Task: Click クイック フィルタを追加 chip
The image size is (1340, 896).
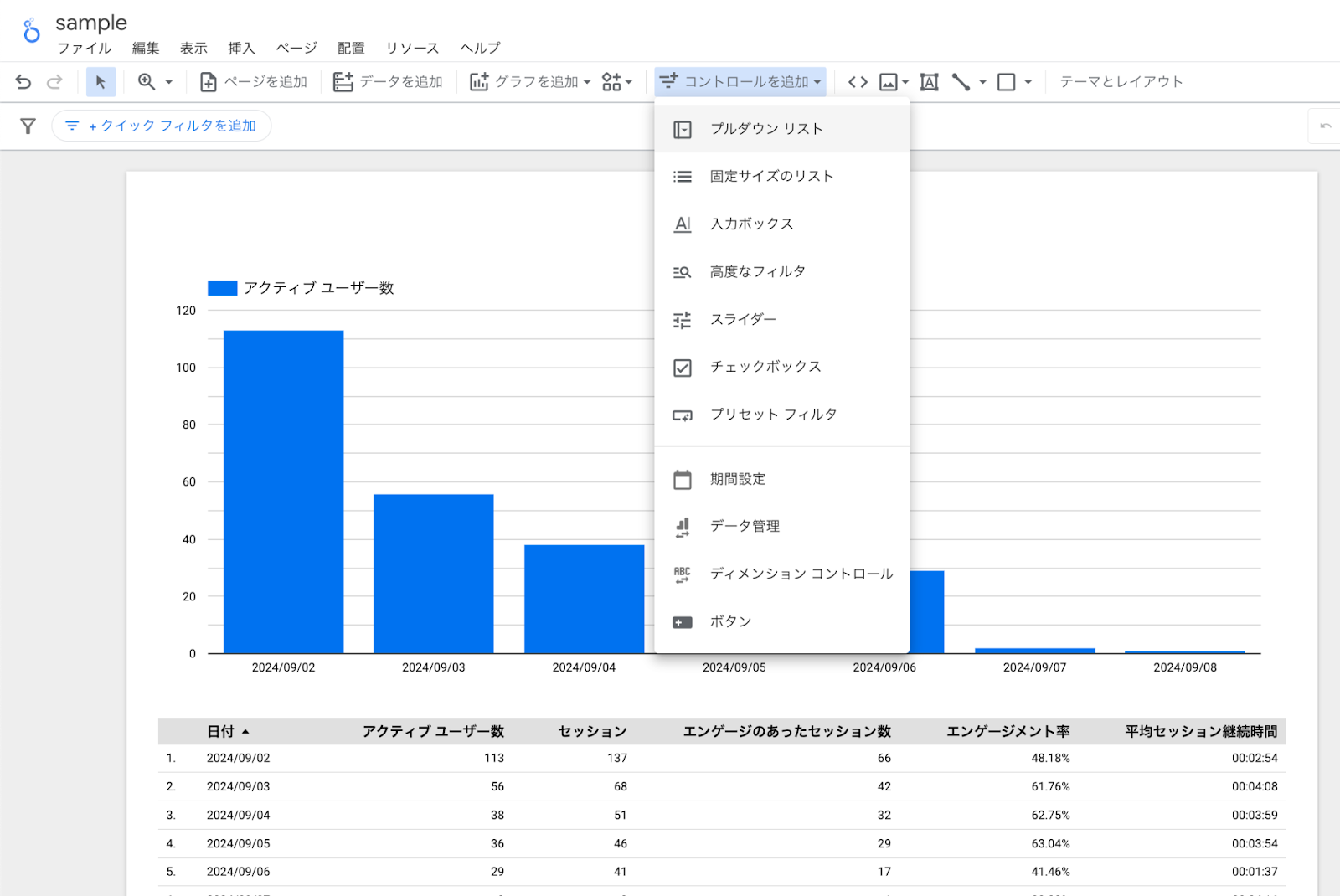Action: 162,126
